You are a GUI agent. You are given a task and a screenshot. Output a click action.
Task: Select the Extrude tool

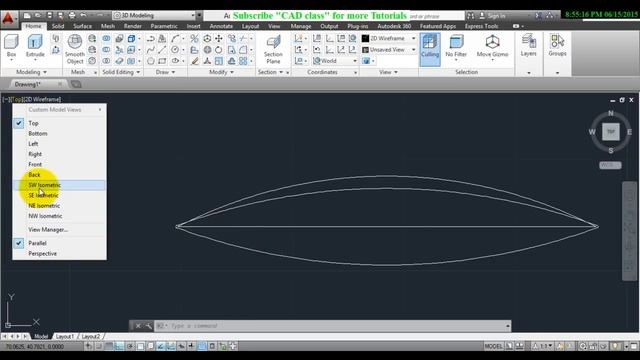click(x=35, y=46)
